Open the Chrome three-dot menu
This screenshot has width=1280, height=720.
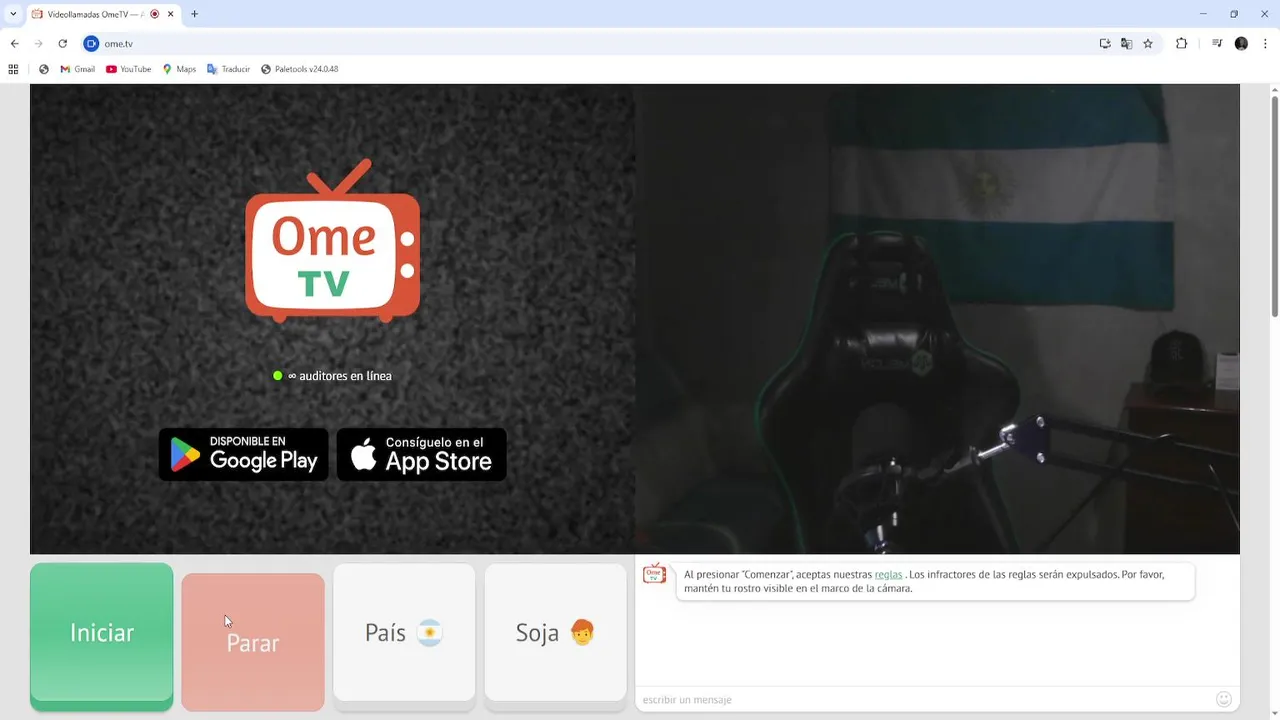[1265, 44]
